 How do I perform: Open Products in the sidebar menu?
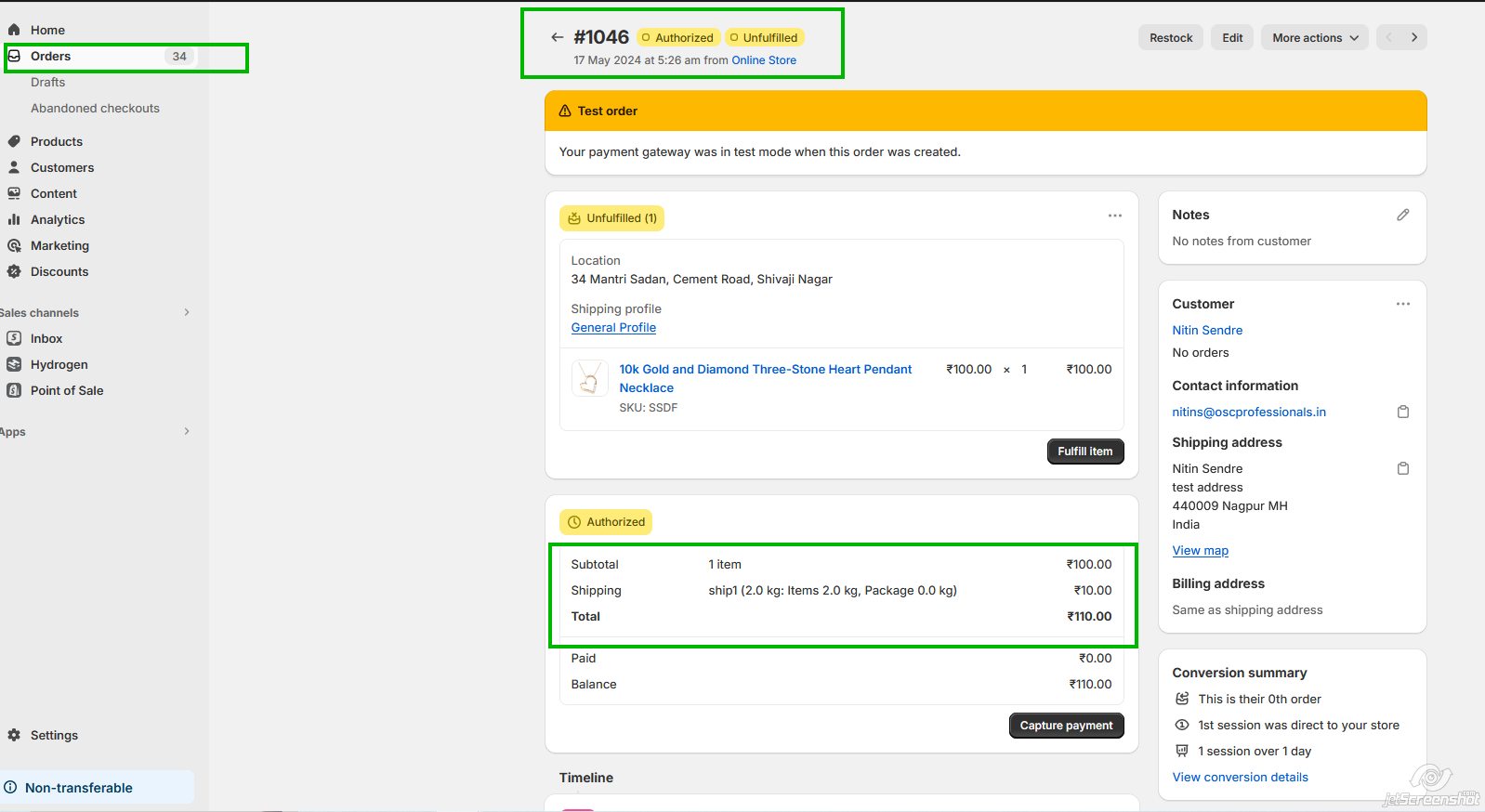tap(57, 141)
